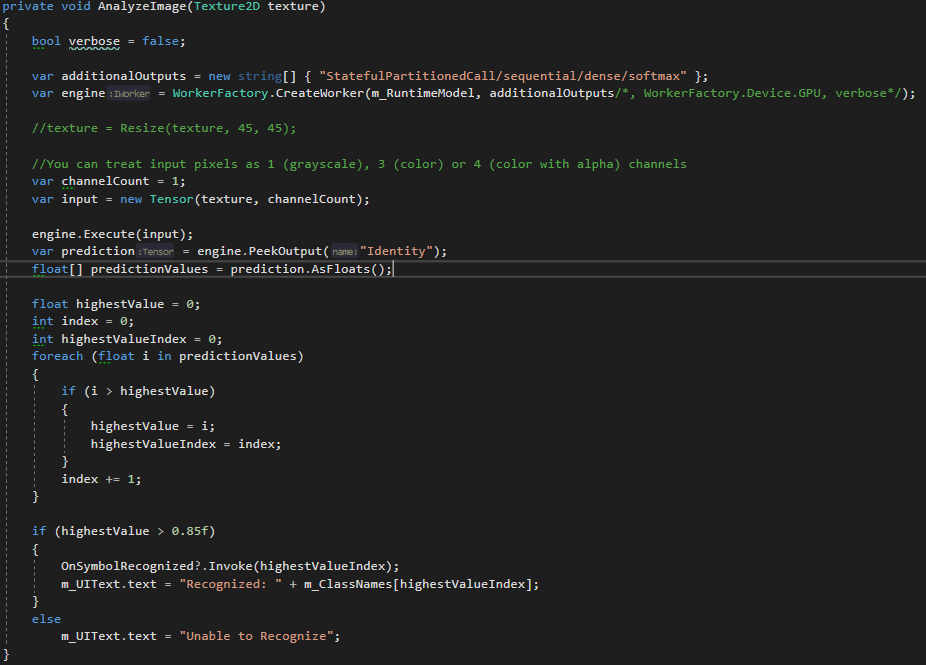926x665 pixels.
Task: Click the "StatefulPartitionedCall/sequential/dense/softmax" string literal
Action: click(503, 76)
